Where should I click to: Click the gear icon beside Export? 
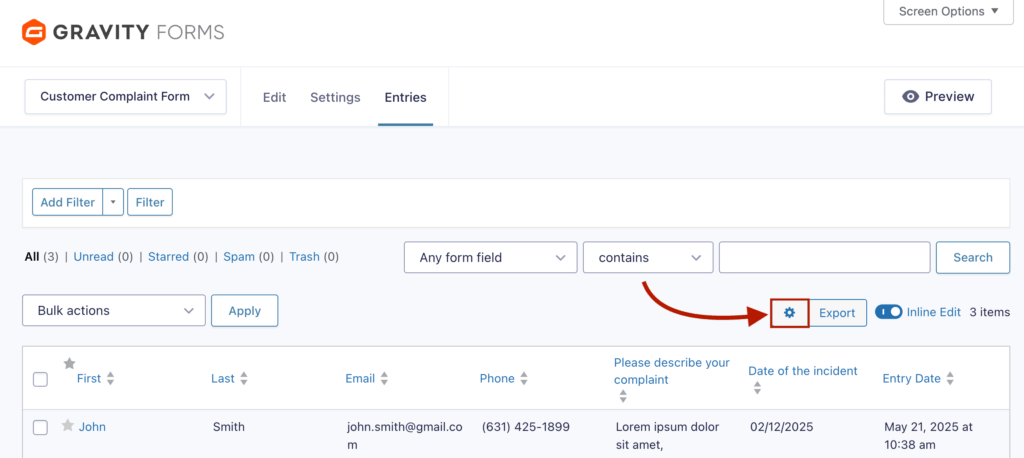coord(789,313)
